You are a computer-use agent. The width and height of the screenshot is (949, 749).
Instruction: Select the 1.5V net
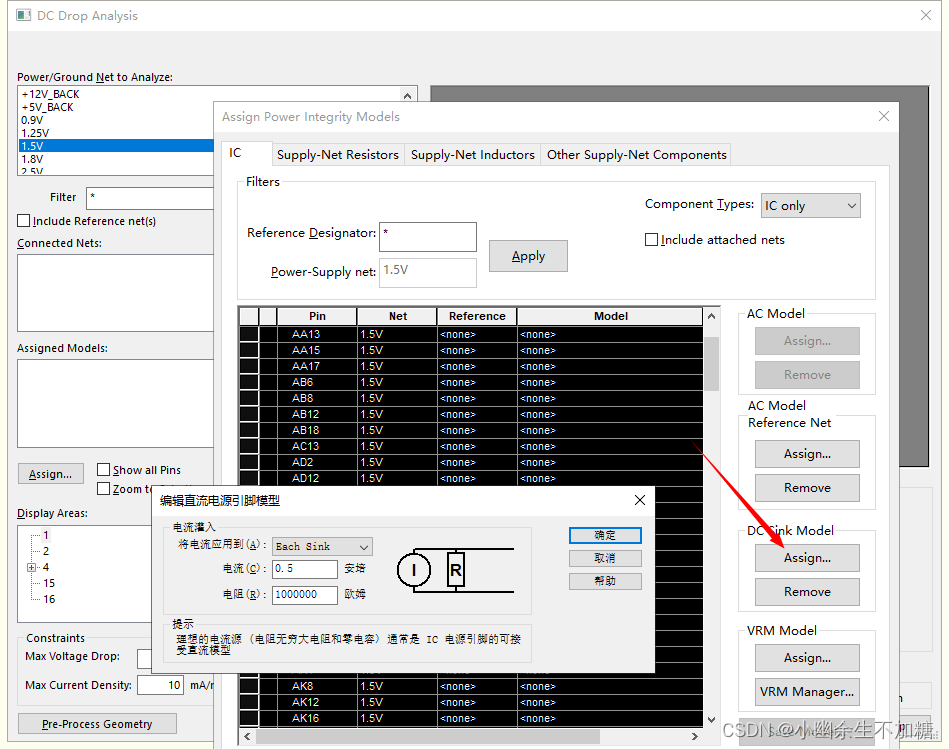(116, 146)
